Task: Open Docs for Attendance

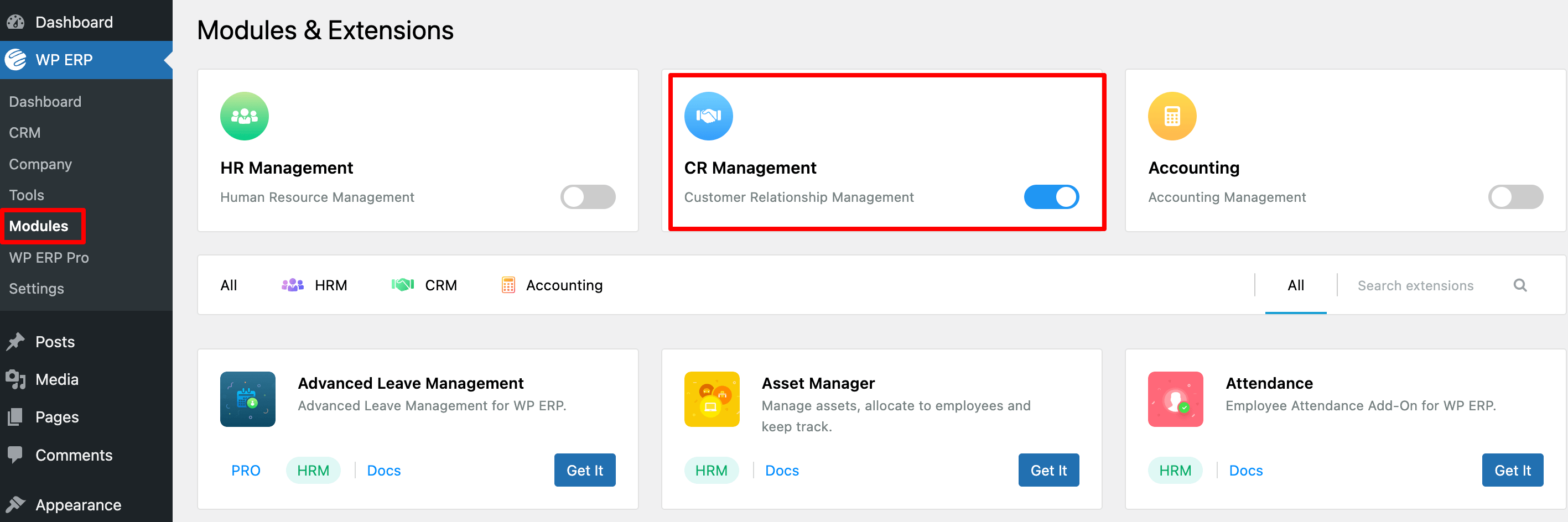Action: tap(1245, 471)
